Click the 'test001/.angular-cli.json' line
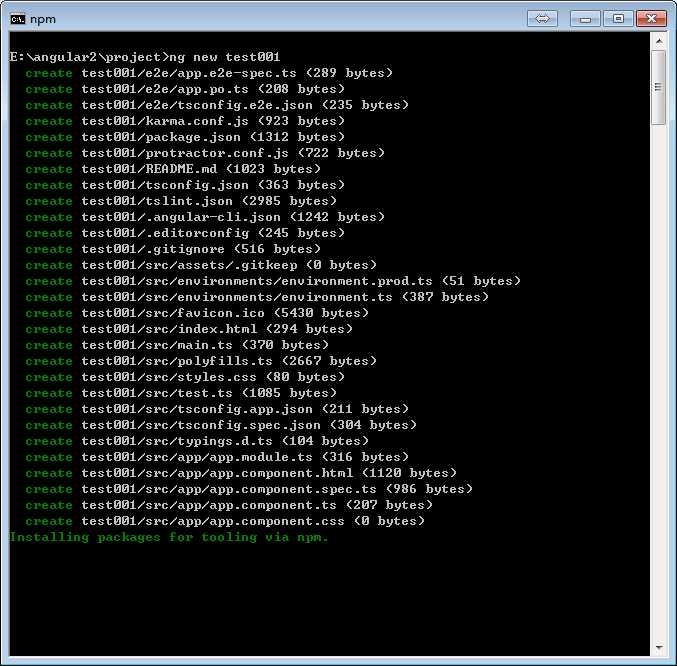 point(205,217)
